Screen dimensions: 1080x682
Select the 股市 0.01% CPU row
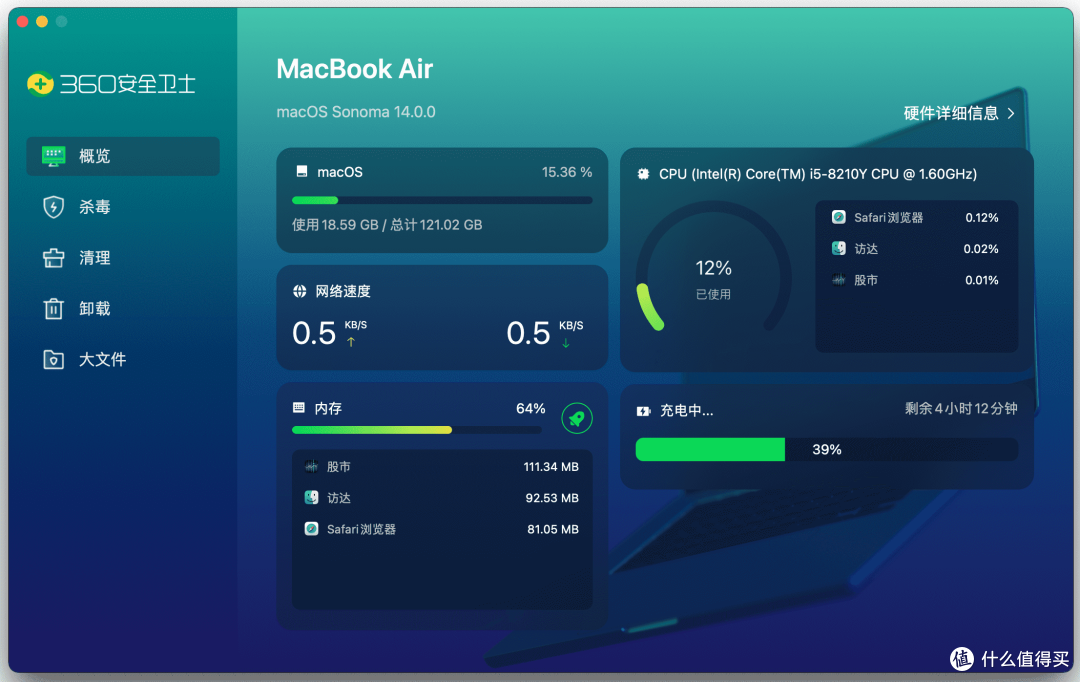916,280
